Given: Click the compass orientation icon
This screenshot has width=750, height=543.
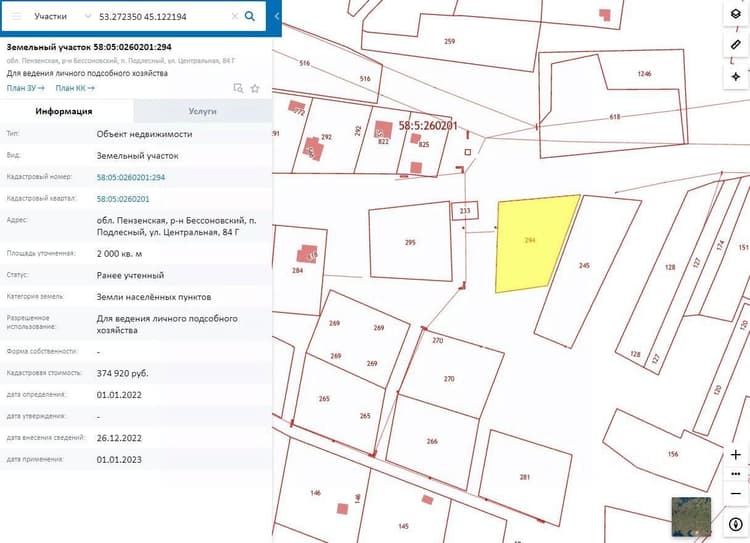Looking at the screenshot, I should pos(736,524).
